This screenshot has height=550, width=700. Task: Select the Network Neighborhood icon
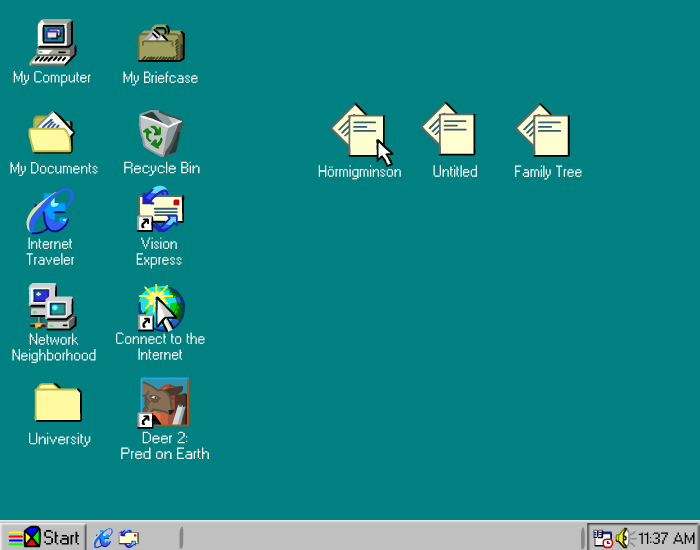point(52,307)
